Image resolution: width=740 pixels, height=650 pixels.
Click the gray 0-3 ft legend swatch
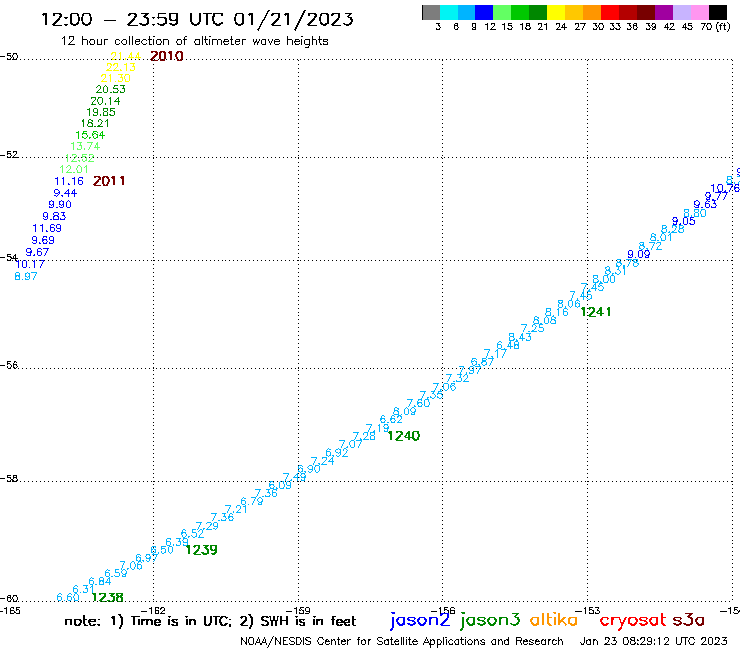coord(431,12)
